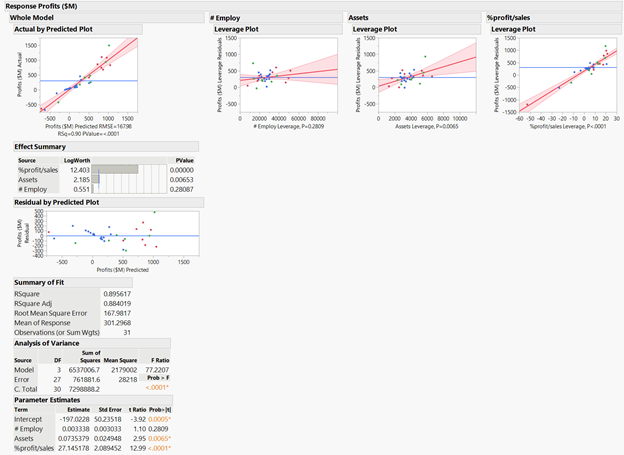This screenshot has height=455, width=624.
Task: Click Assets std error 0.024948
Action: (108, 438)
